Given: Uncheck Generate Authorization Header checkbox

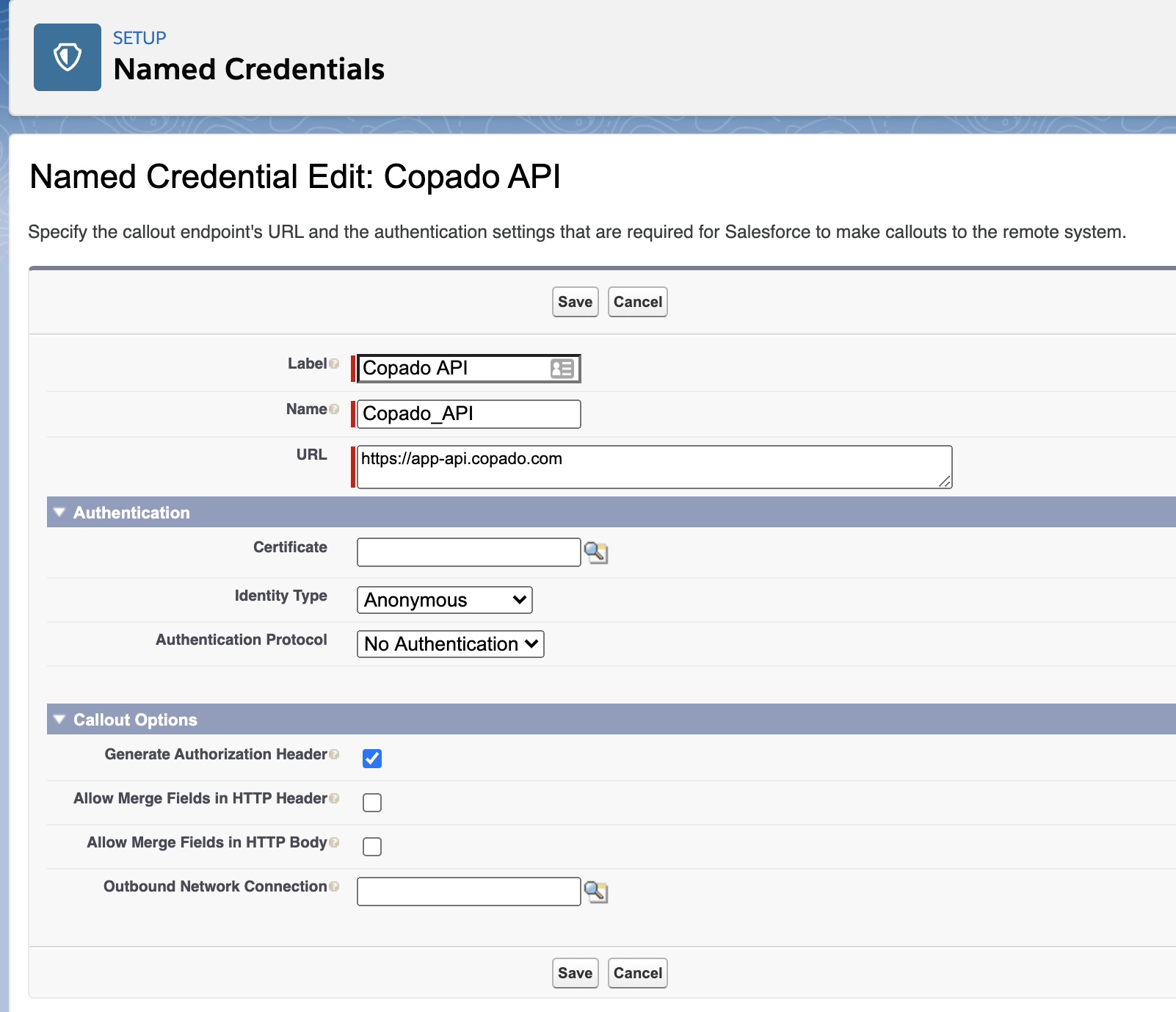Looking at the screenshot, I should click(372, 759).
